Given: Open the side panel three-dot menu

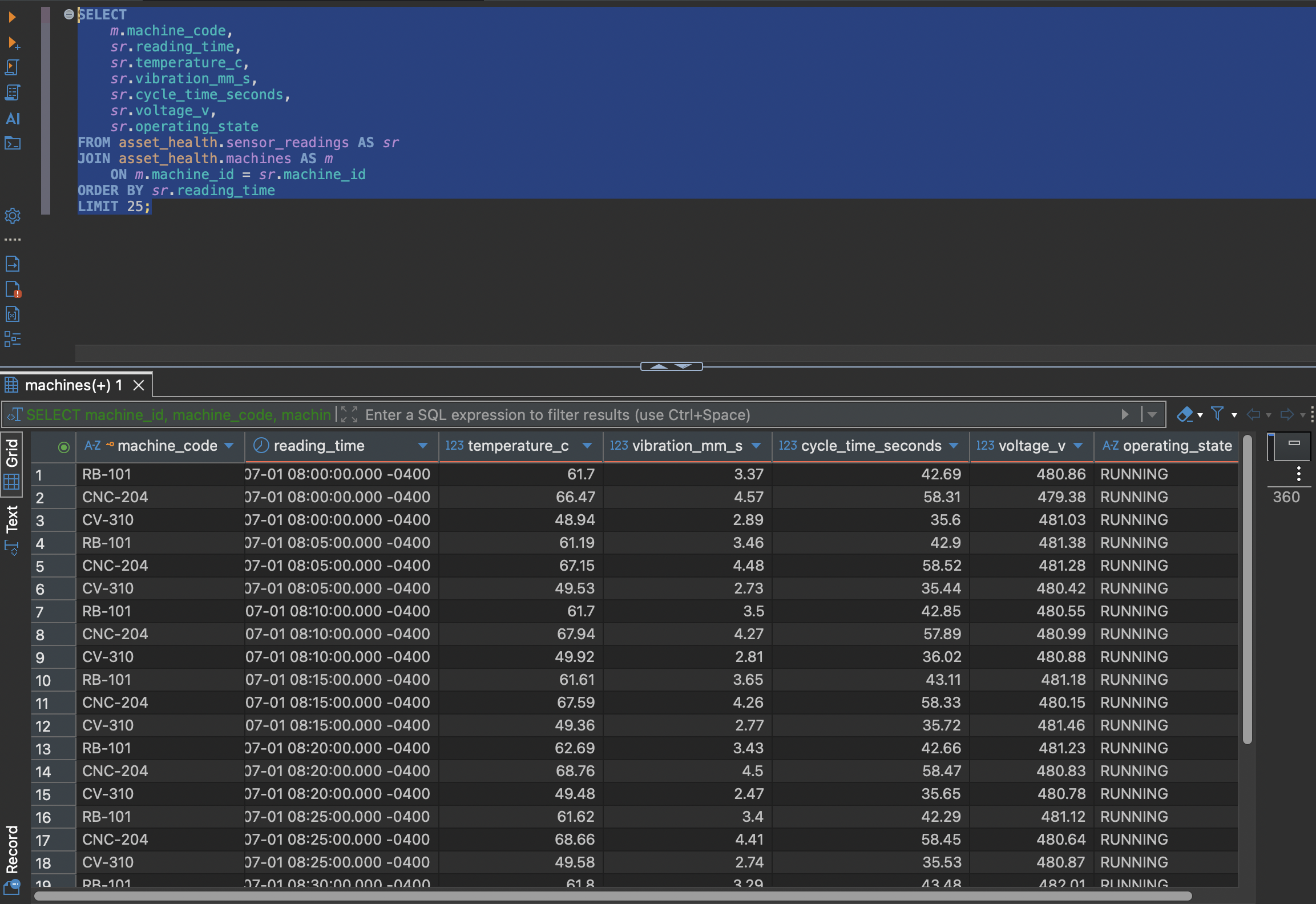Looking at the screenshot, I should (1298, 474).
